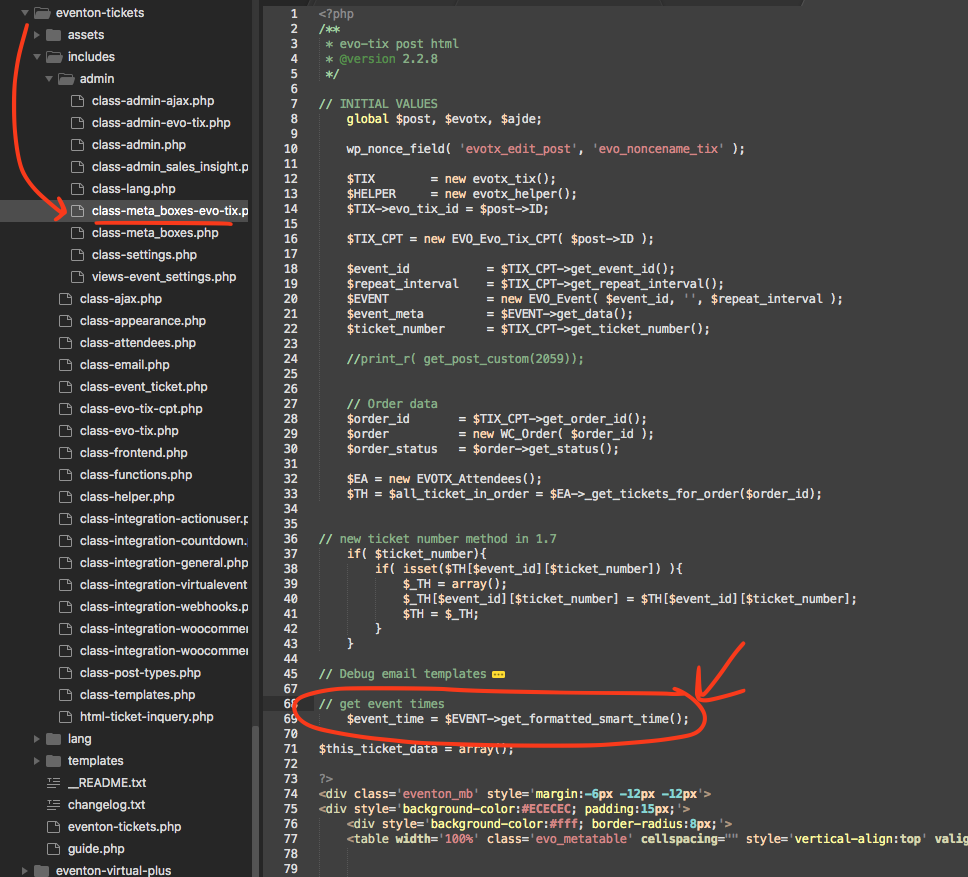This screenshot has height=877, width=968.
Task: Click the eventon-virtual-plus folder icon
Action: point(41,870)
